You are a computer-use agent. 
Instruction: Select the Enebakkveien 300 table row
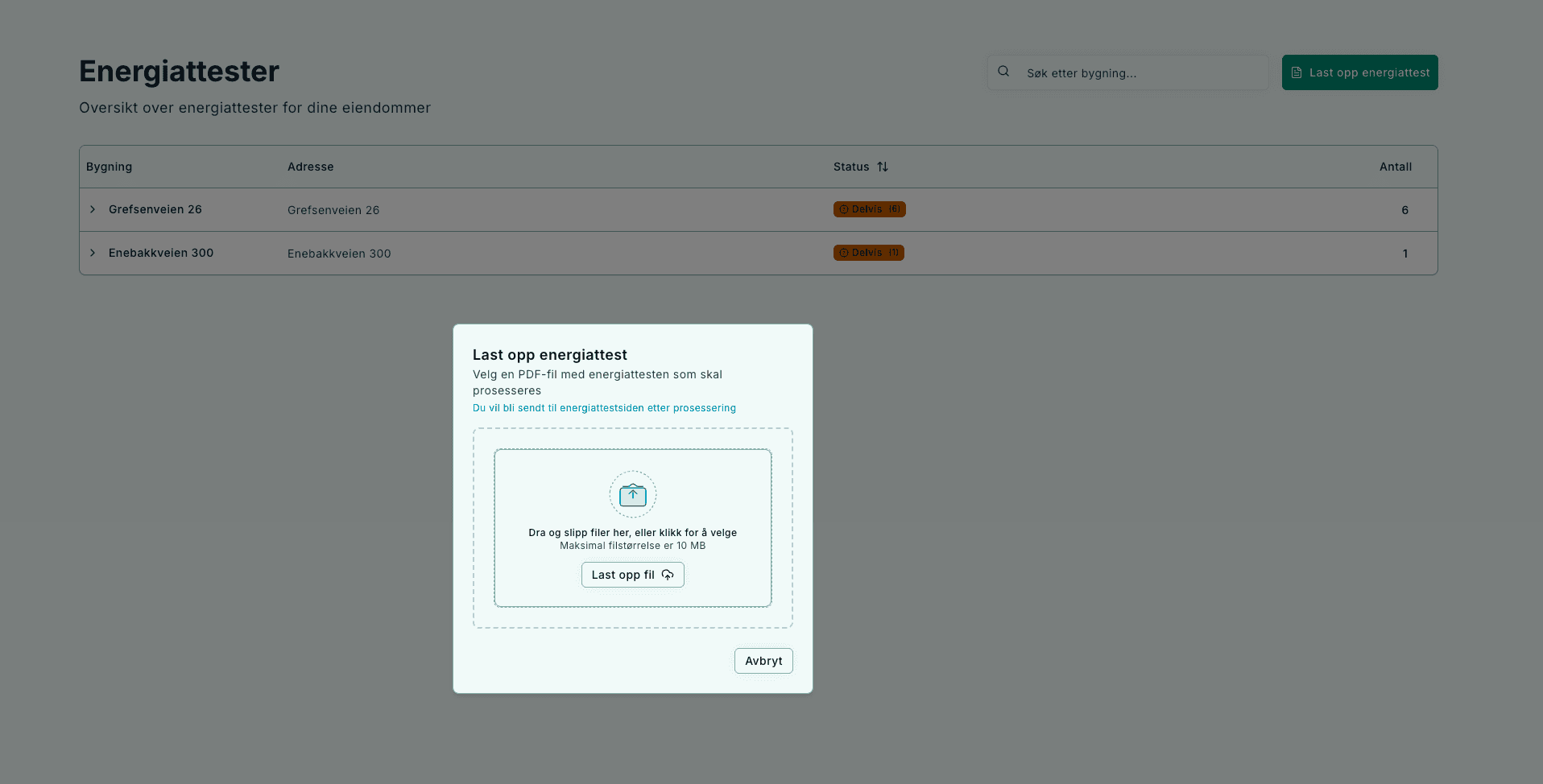[x=483, y=252]
